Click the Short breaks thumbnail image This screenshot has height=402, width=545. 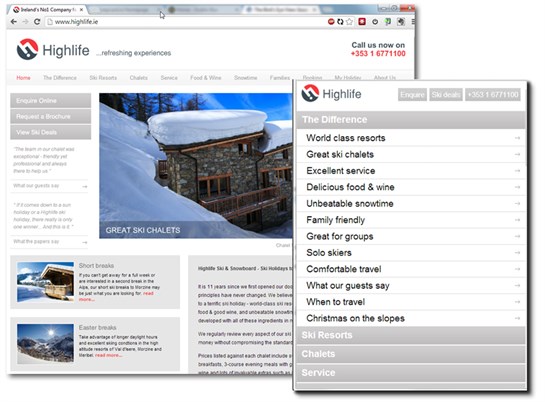[x=46, y=282]
